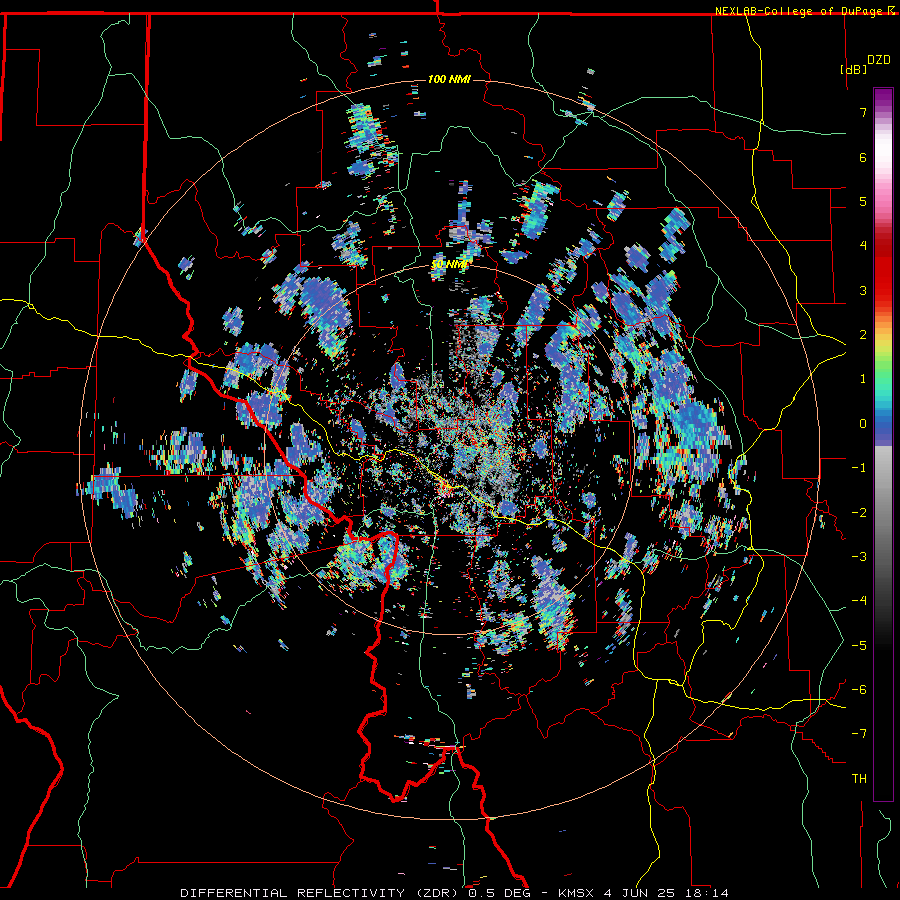Click the legend label 1
The height and width of the screenshot is (900, 900).
click(x=863, y=379)
